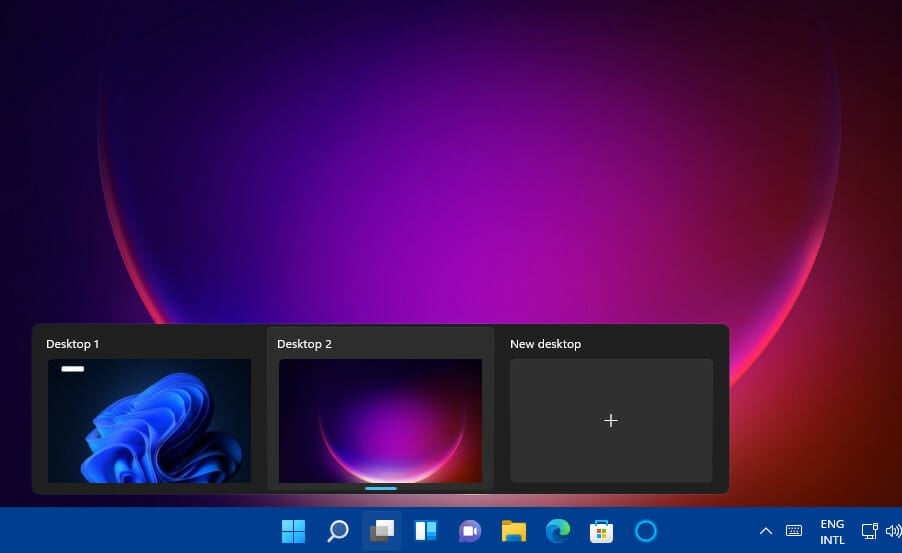This screenshot has width=902, height=553.
Task: Open the touch keyboard tray icon
Action: coord(794,531)
